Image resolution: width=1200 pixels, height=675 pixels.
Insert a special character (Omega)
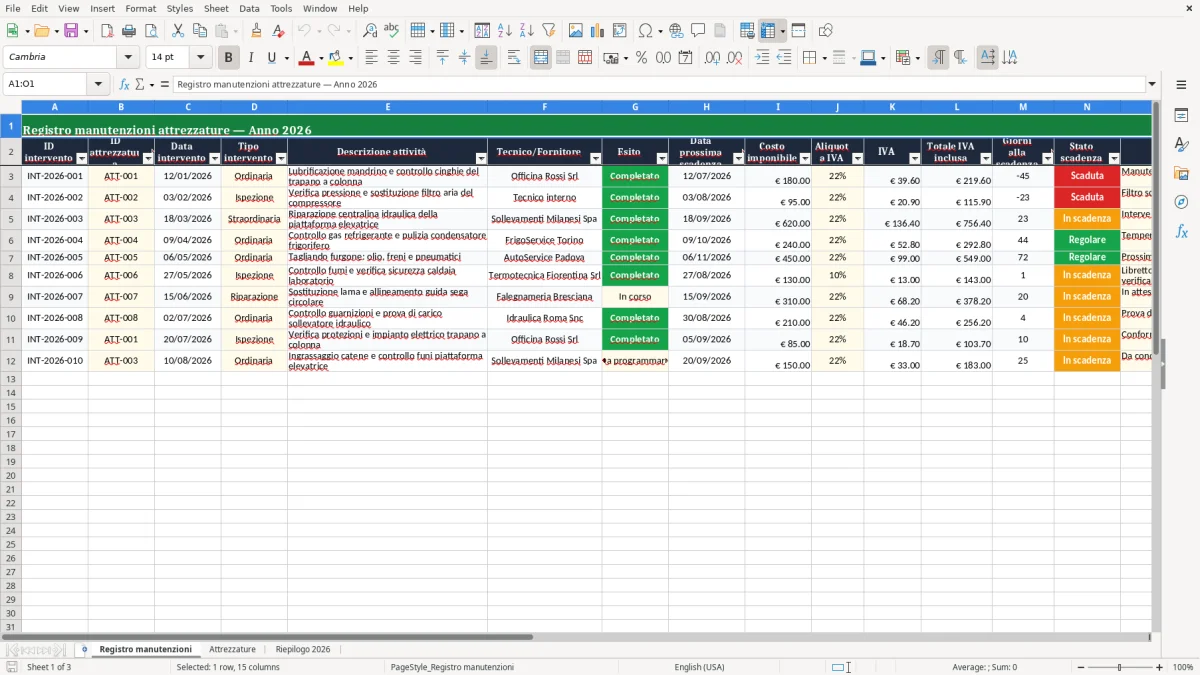click(646, 31)
